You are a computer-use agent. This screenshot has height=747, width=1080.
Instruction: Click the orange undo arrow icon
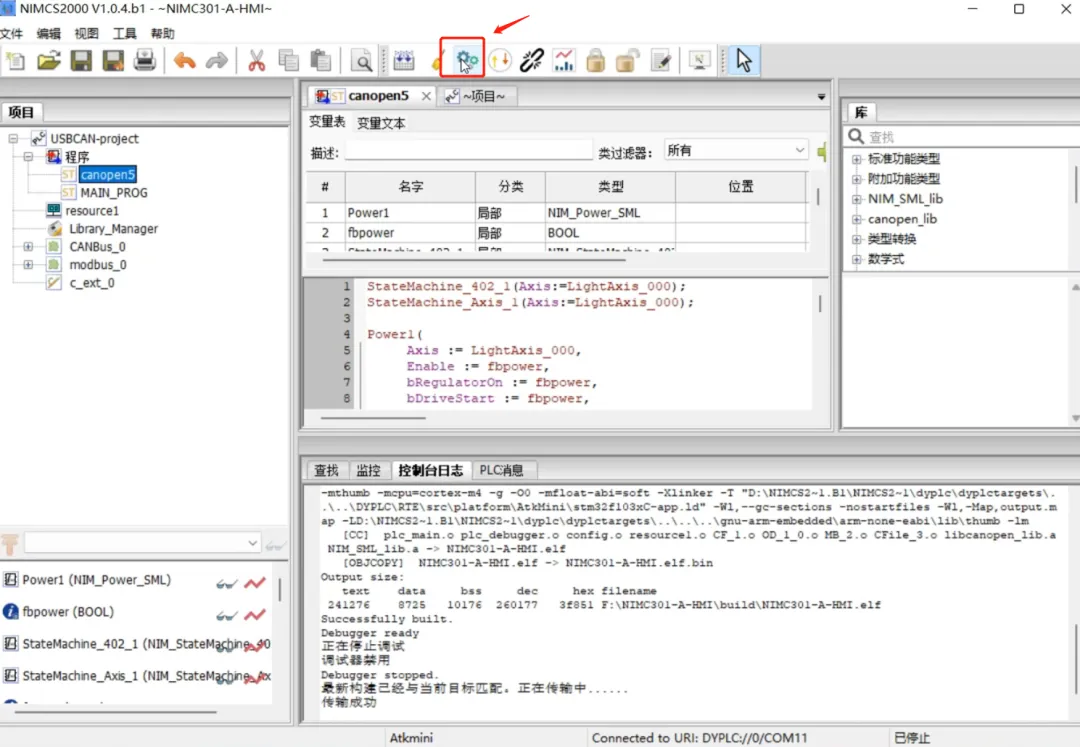click(184, 61)
